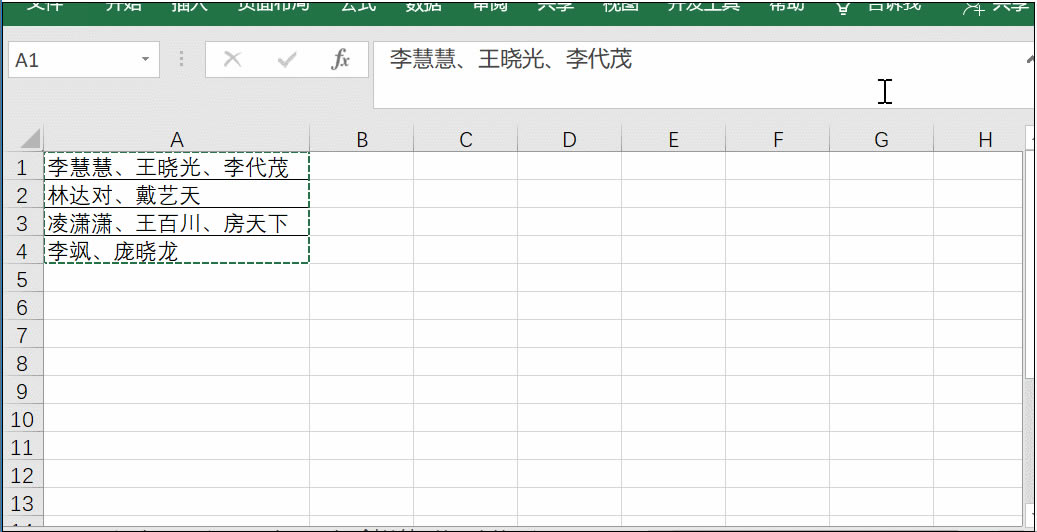Expand the formula bar with the chevron
Image resolution: width=1037 pixels, height=532 pixels.
(x=1030, y=60)
